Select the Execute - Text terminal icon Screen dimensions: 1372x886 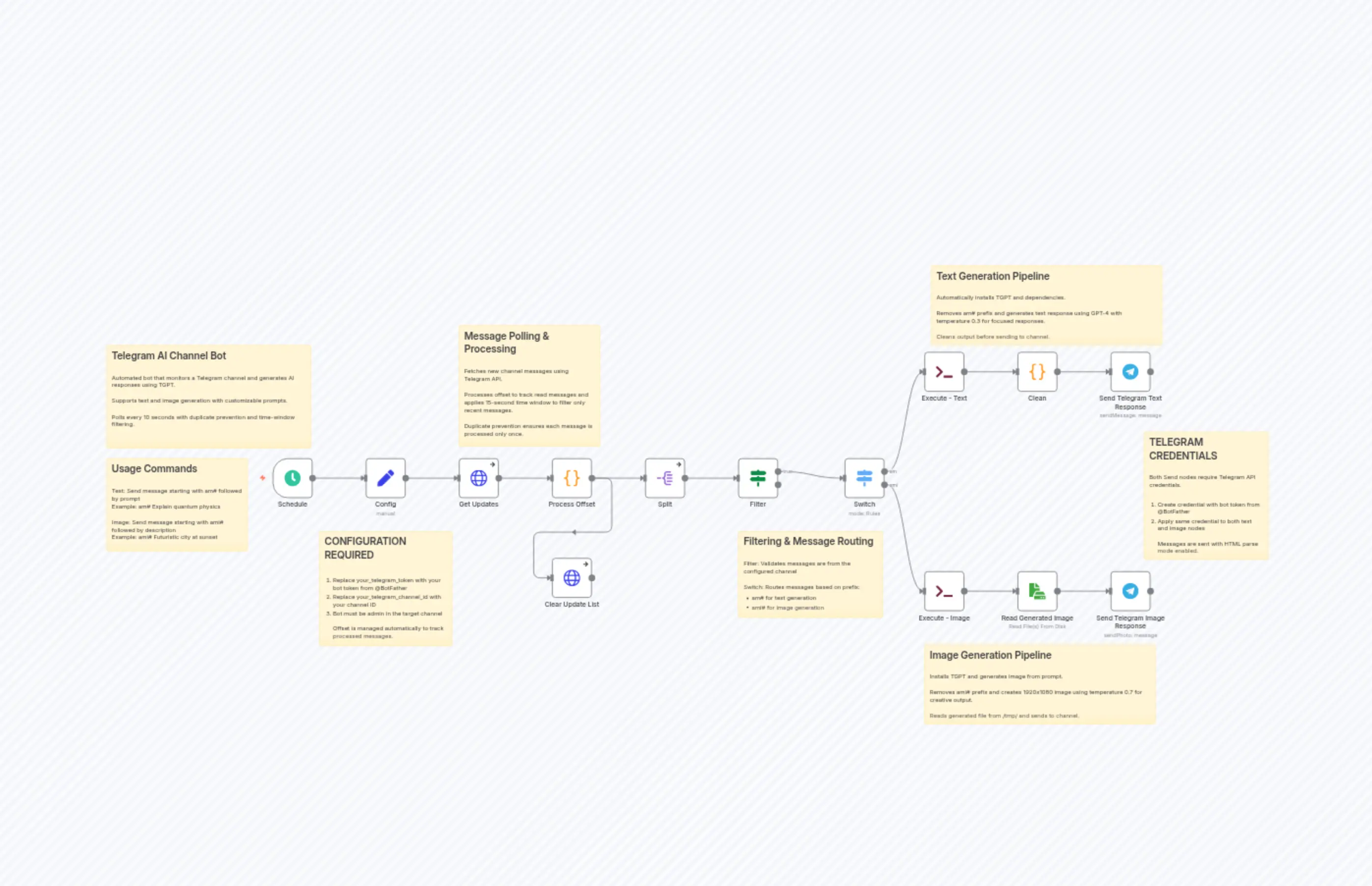(943, 371)
